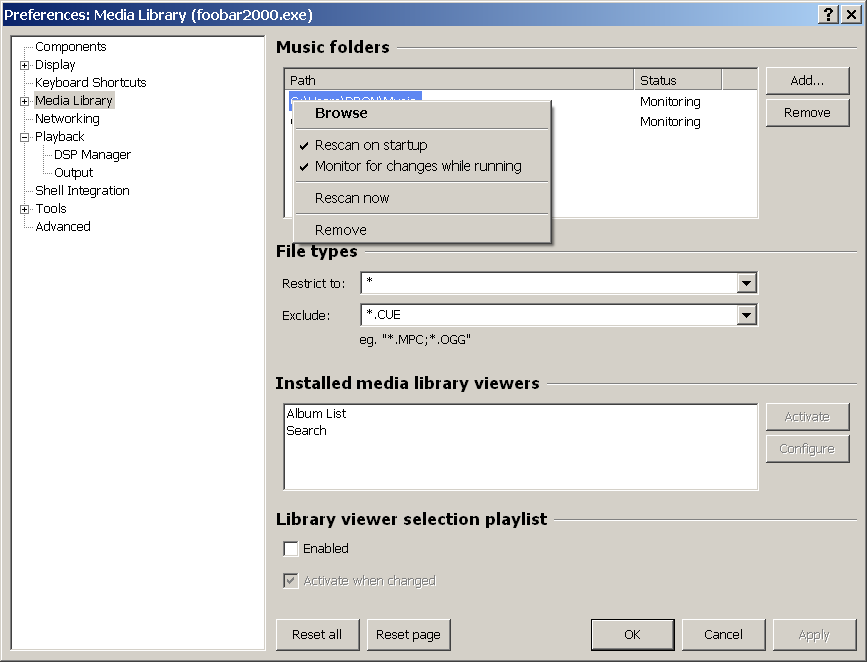The width and height of the screenshot is (867, 662).
Task: Enable the library viewer selection playlist checkbox
Action: [x=291, y=549]
